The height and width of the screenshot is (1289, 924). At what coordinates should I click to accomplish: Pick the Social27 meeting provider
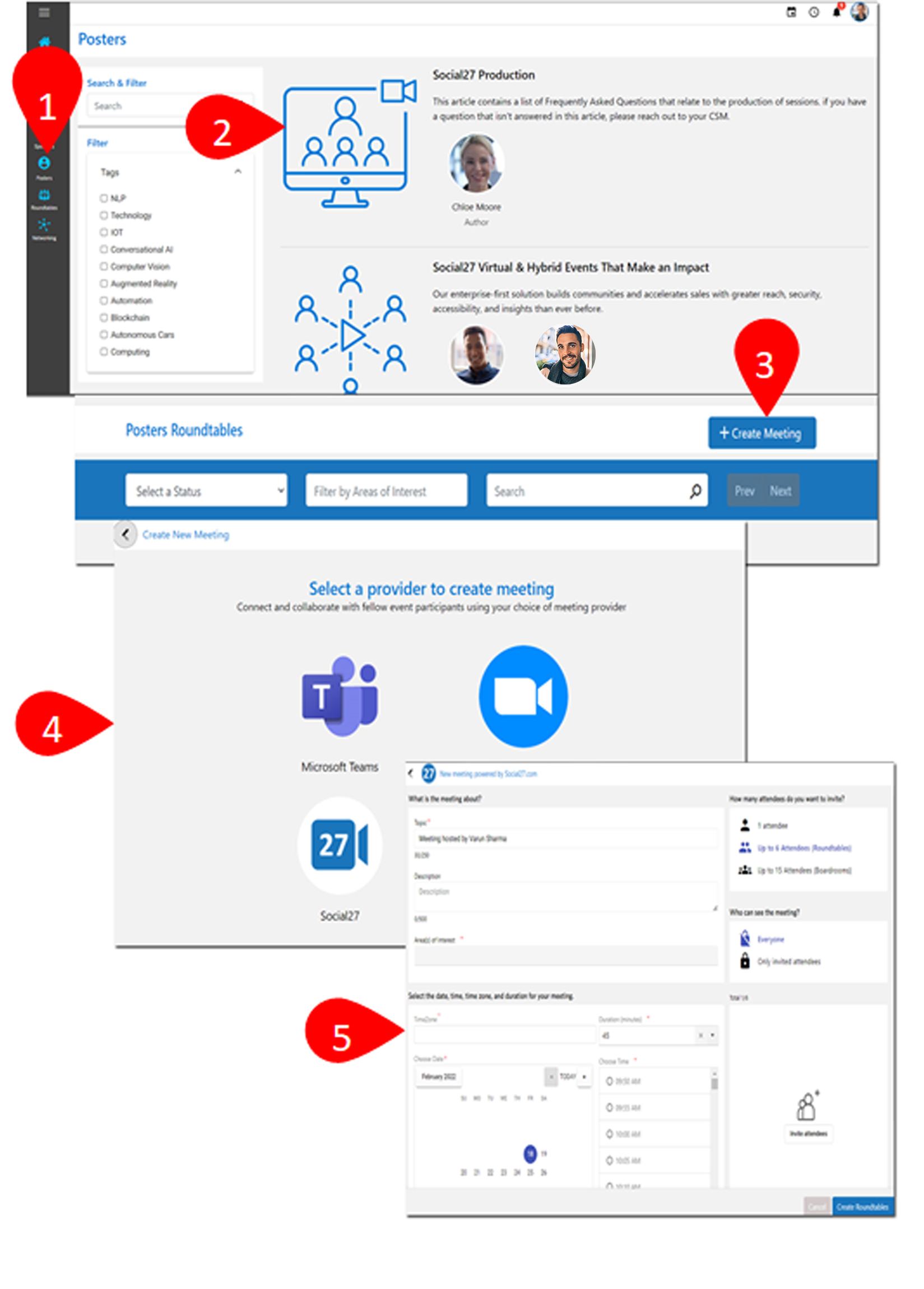click(339, 845)
